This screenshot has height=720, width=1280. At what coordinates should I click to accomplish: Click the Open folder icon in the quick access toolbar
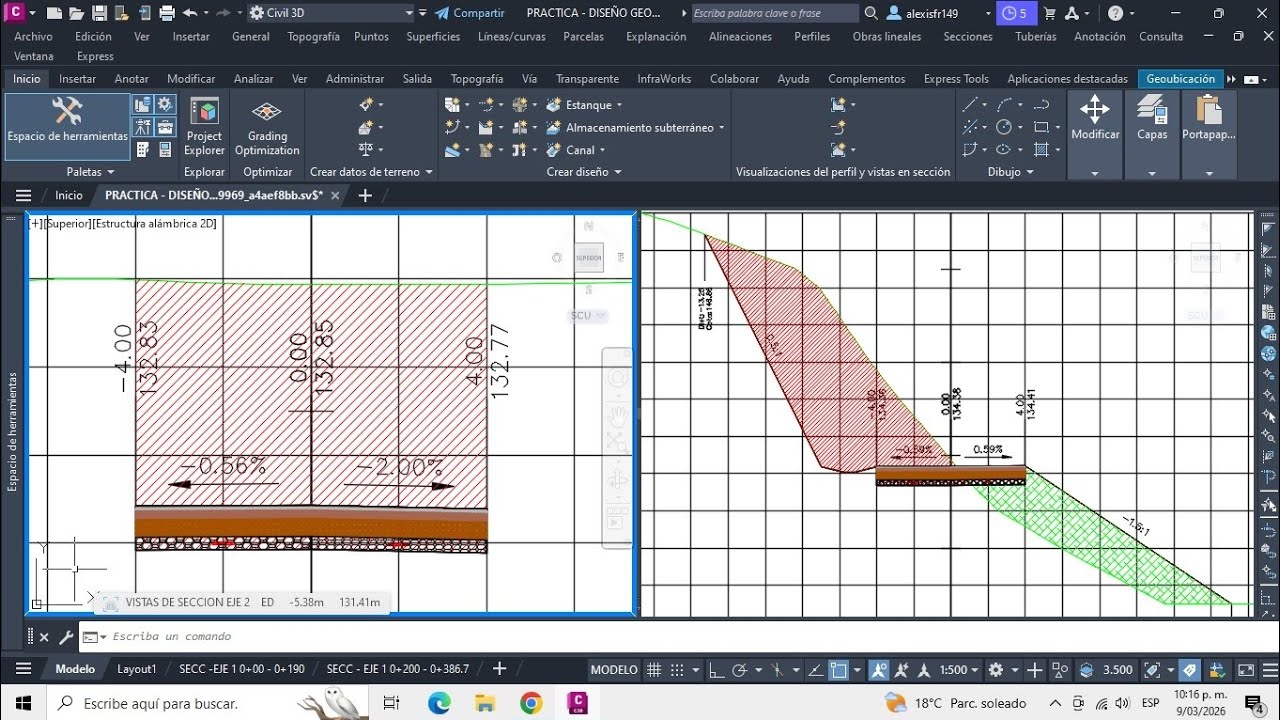(x=76, y=13)
